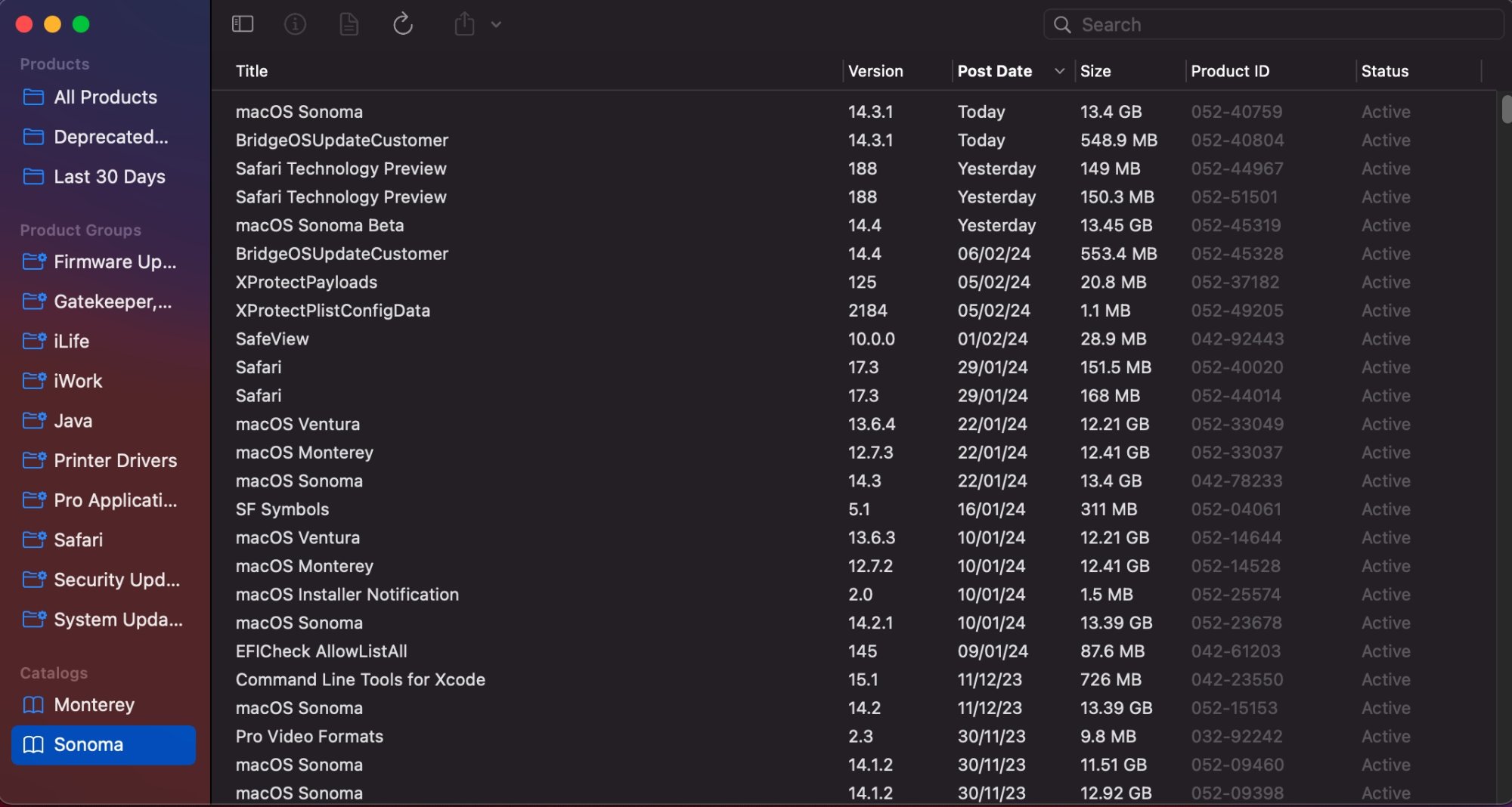This screenshot has height=807, width=1512.
Task: Sort by the Product ID column header
Action: pyautogui.click(x=1230, y=71)
